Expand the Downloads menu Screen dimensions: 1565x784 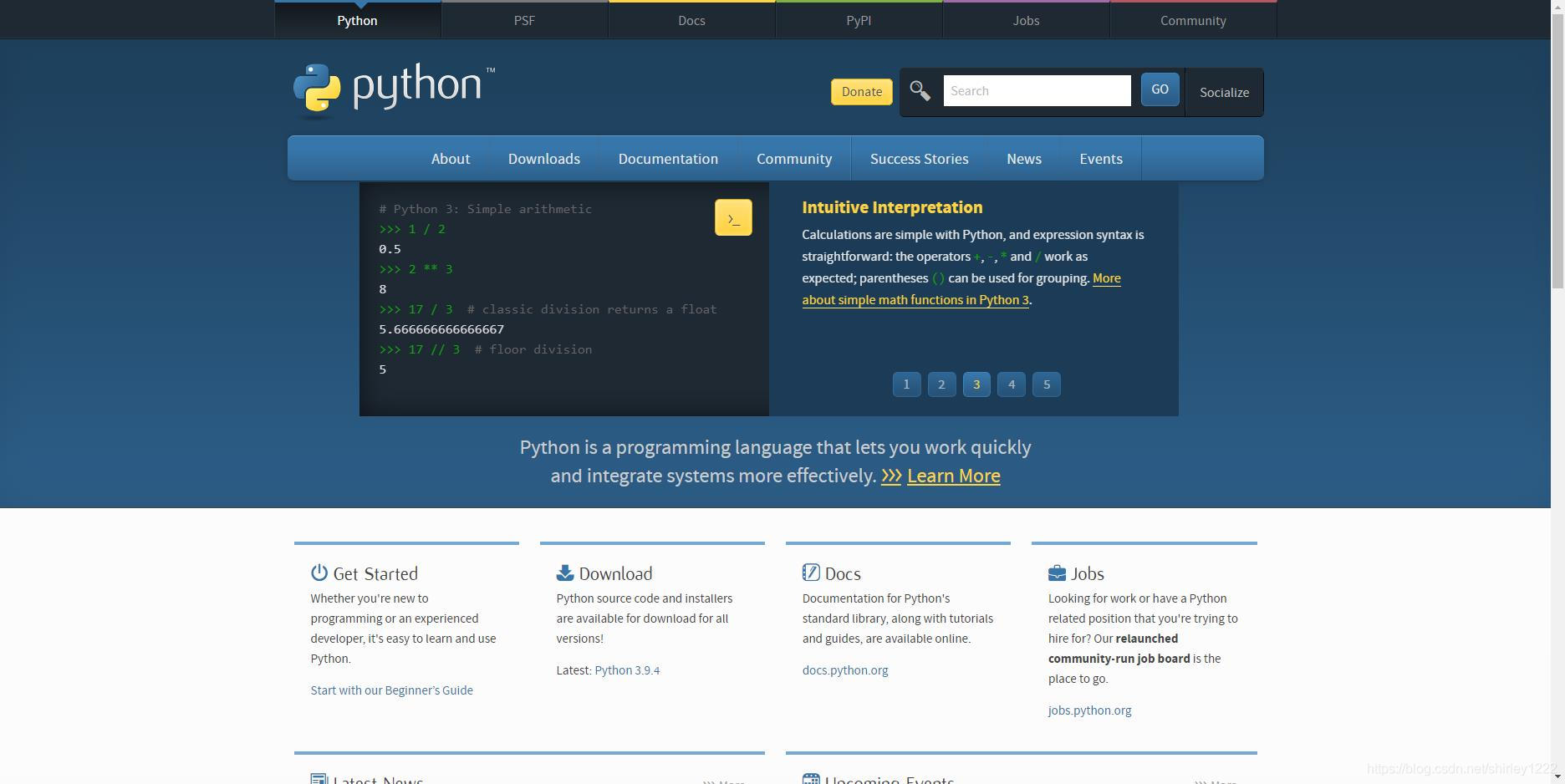543,158
